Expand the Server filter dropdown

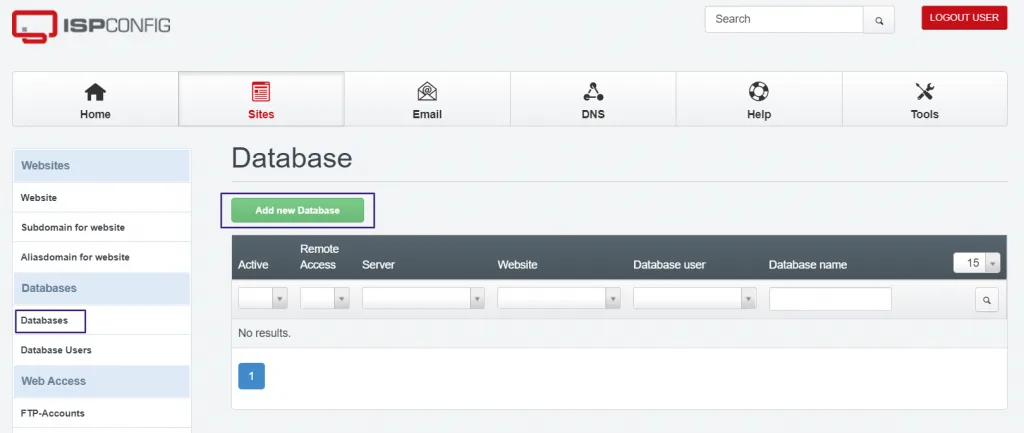pyautogui.click(x=423, y=298)
